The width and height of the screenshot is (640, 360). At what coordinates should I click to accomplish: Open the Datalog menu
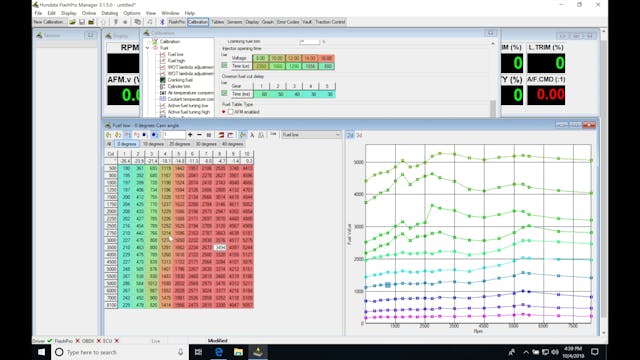pyautogui.click(x=109, y=13)
